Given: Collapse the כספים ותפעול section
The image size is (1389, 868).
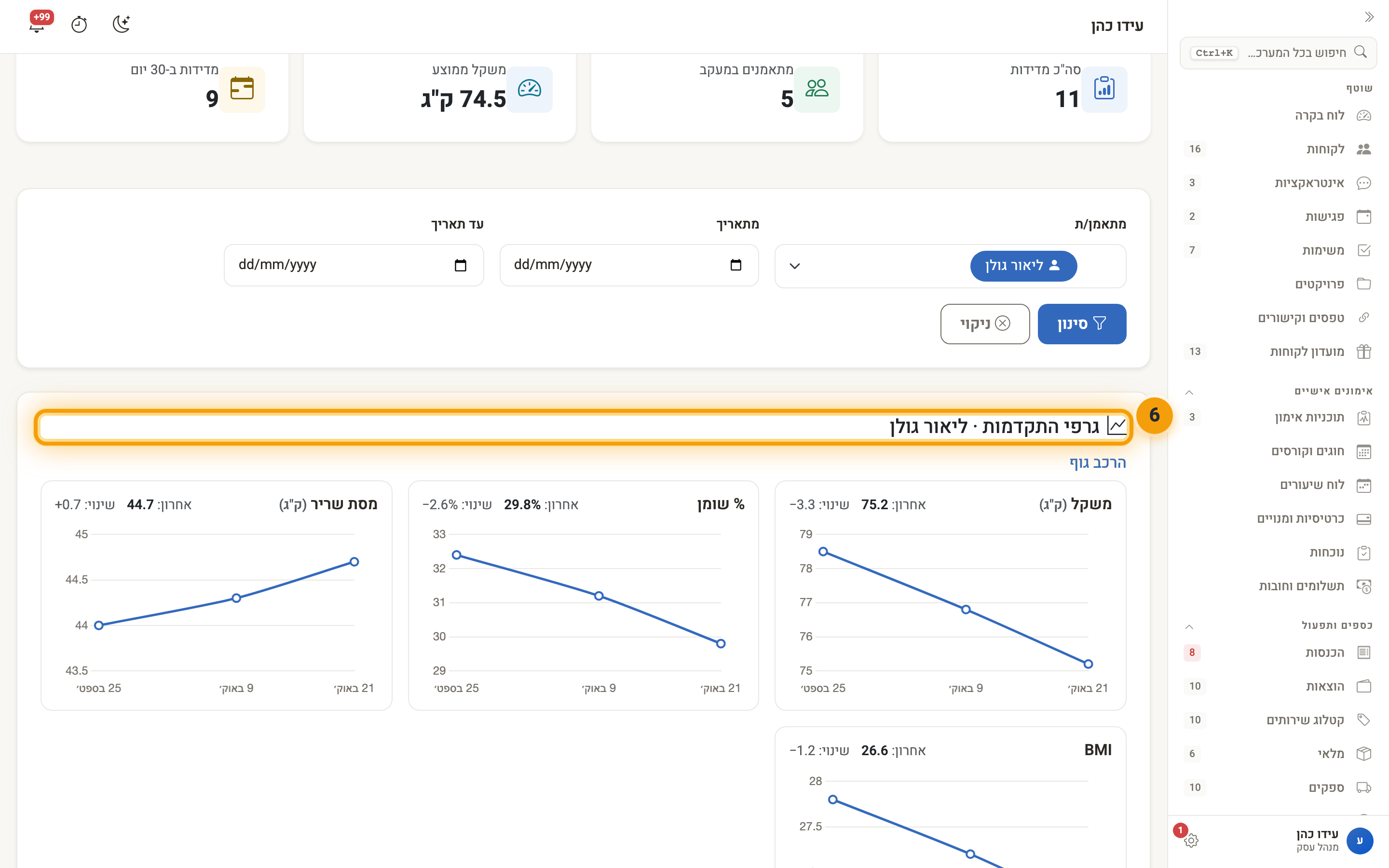Looking at the screenshot, I should click(1189, 626).
